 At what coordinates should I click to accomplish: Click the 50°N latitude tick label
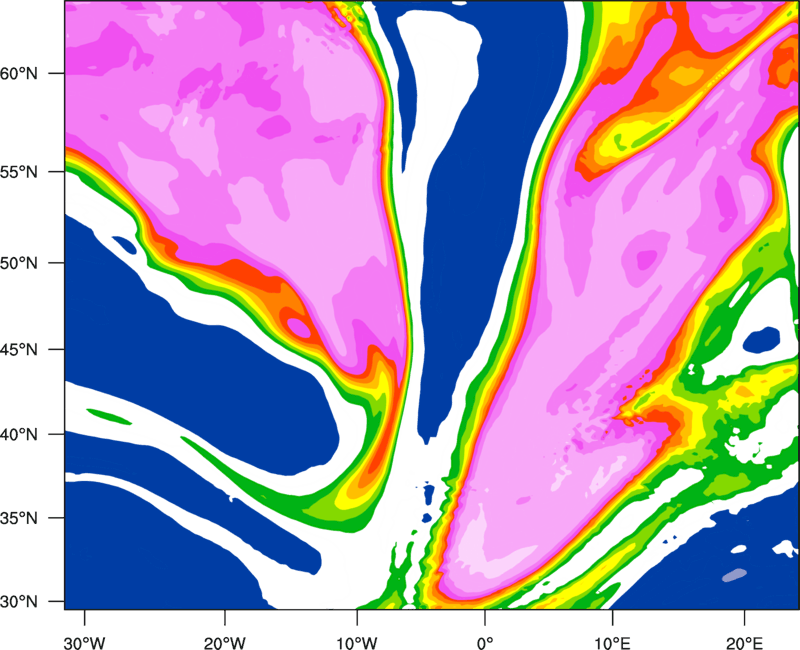pyautogui.click(x=19, y=264)
